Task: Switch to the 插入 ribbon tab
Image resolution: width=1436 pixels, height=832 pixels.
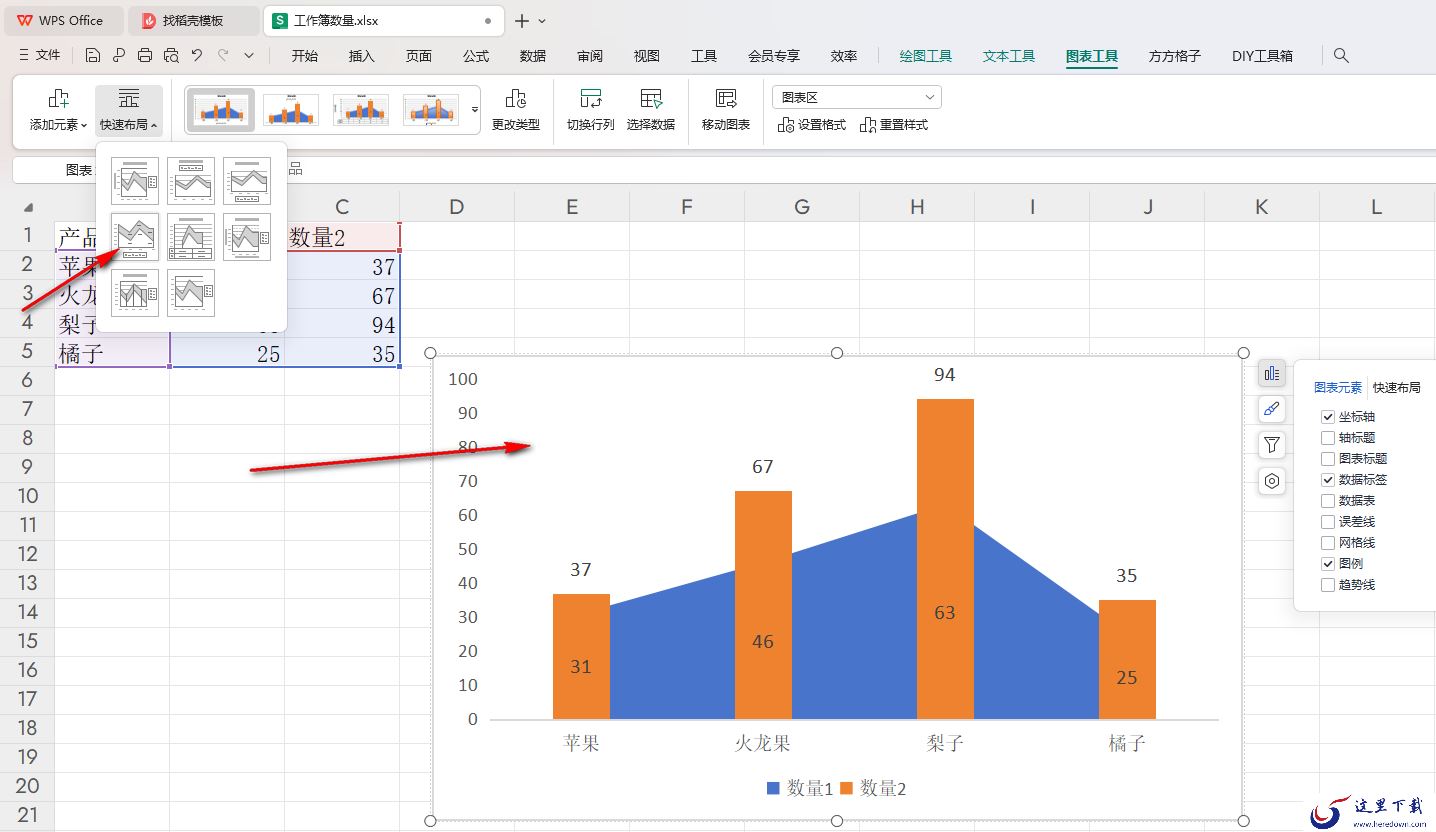Action: (x=362, y=56)
